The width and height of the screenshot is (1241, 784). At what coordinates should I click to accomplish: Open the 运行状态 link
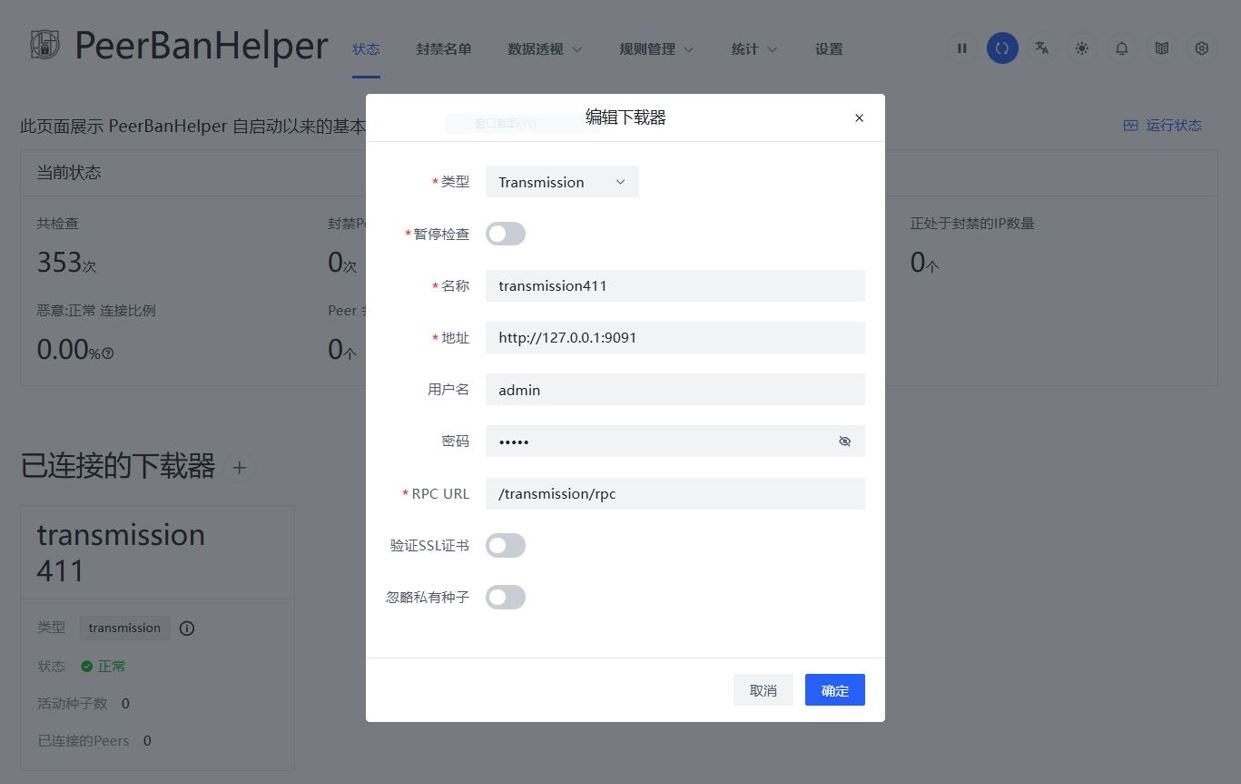1162,125
